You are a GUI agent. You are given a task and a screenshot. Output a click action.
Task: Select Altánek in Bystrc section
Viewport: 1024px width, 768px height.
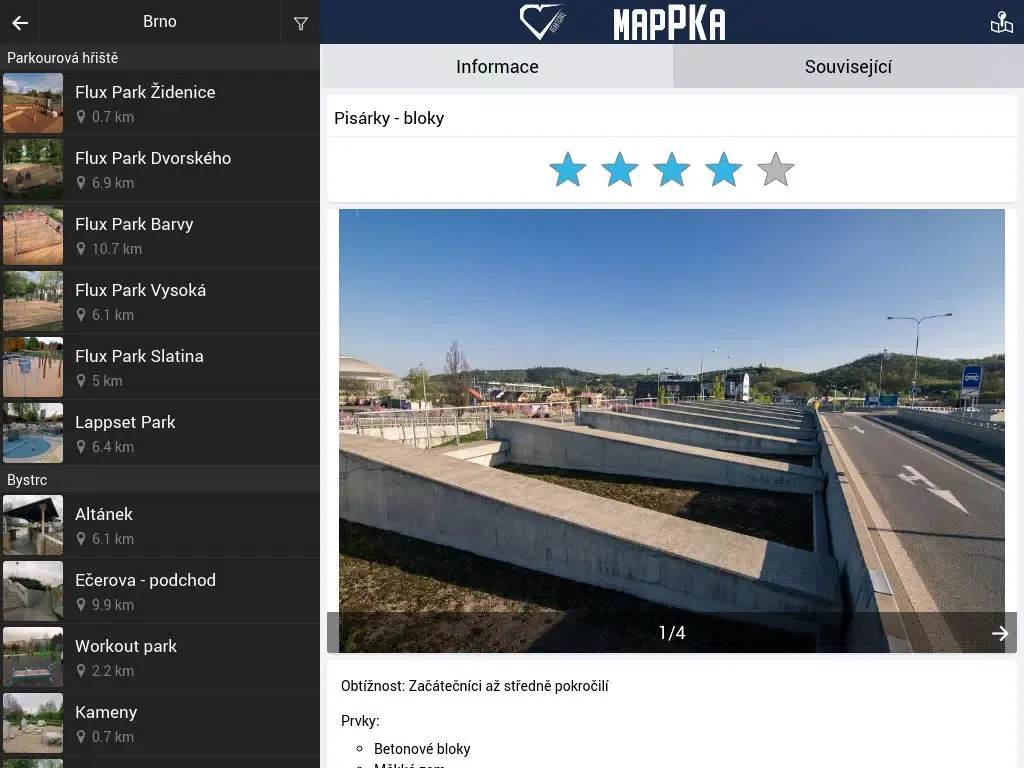[x=160, y=525]
